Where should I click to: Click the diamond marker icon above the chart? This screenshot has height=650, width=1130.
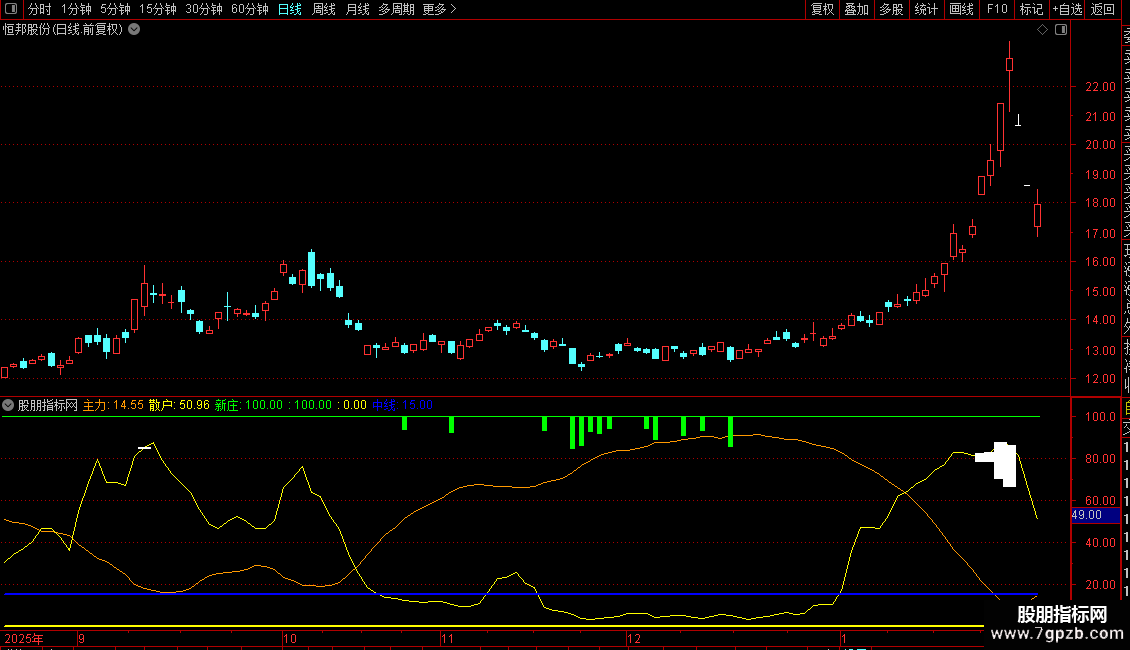pos(1042,30)
